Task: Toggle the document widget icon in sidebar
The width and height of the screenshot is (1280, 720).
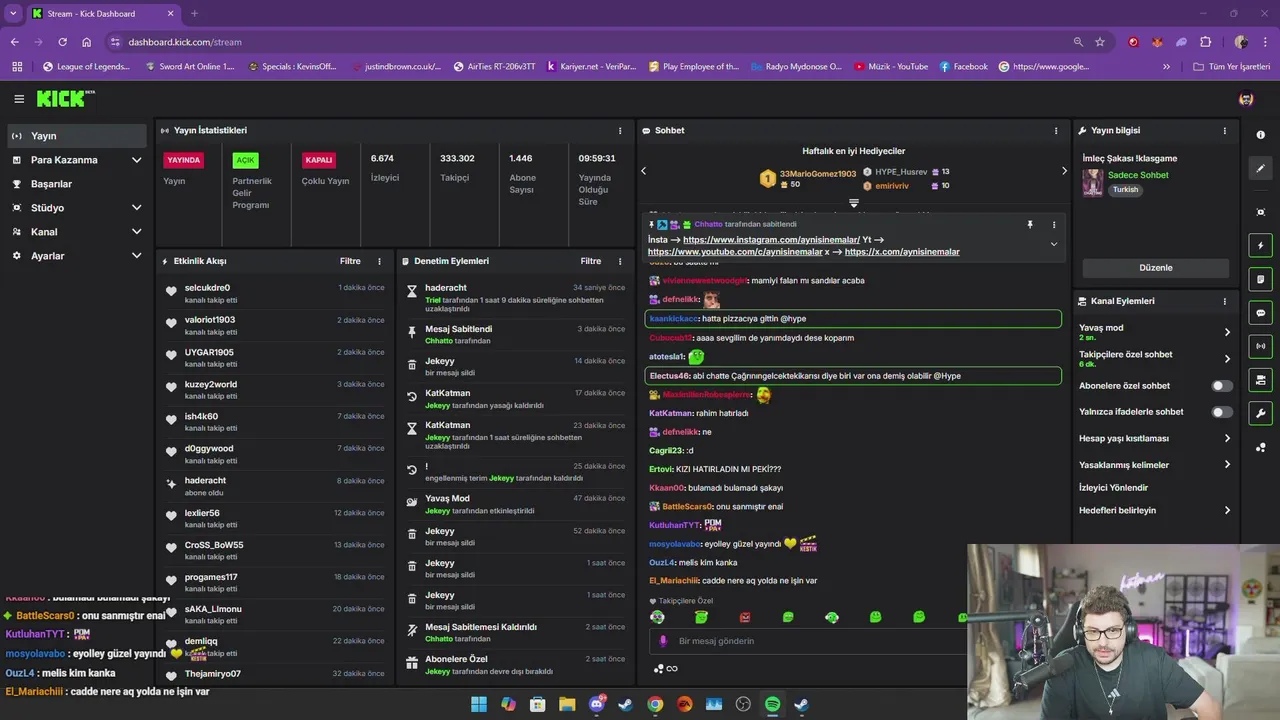Action: click(1260, 279)
